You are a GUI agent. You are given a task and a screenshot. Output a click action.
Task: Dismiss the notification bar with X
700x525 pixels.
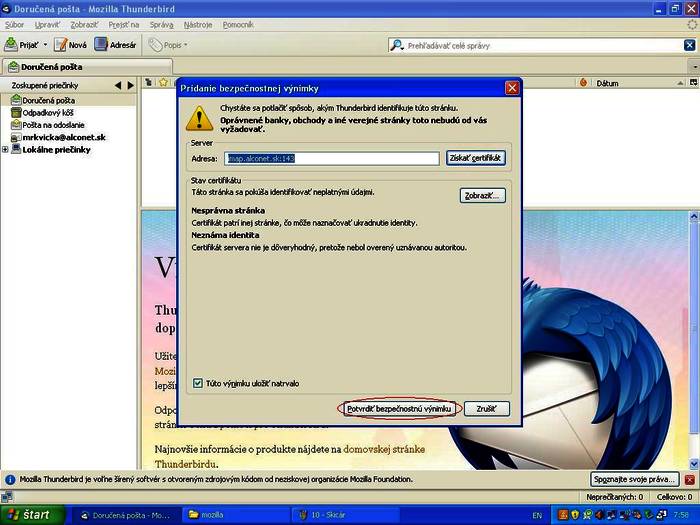690,480
